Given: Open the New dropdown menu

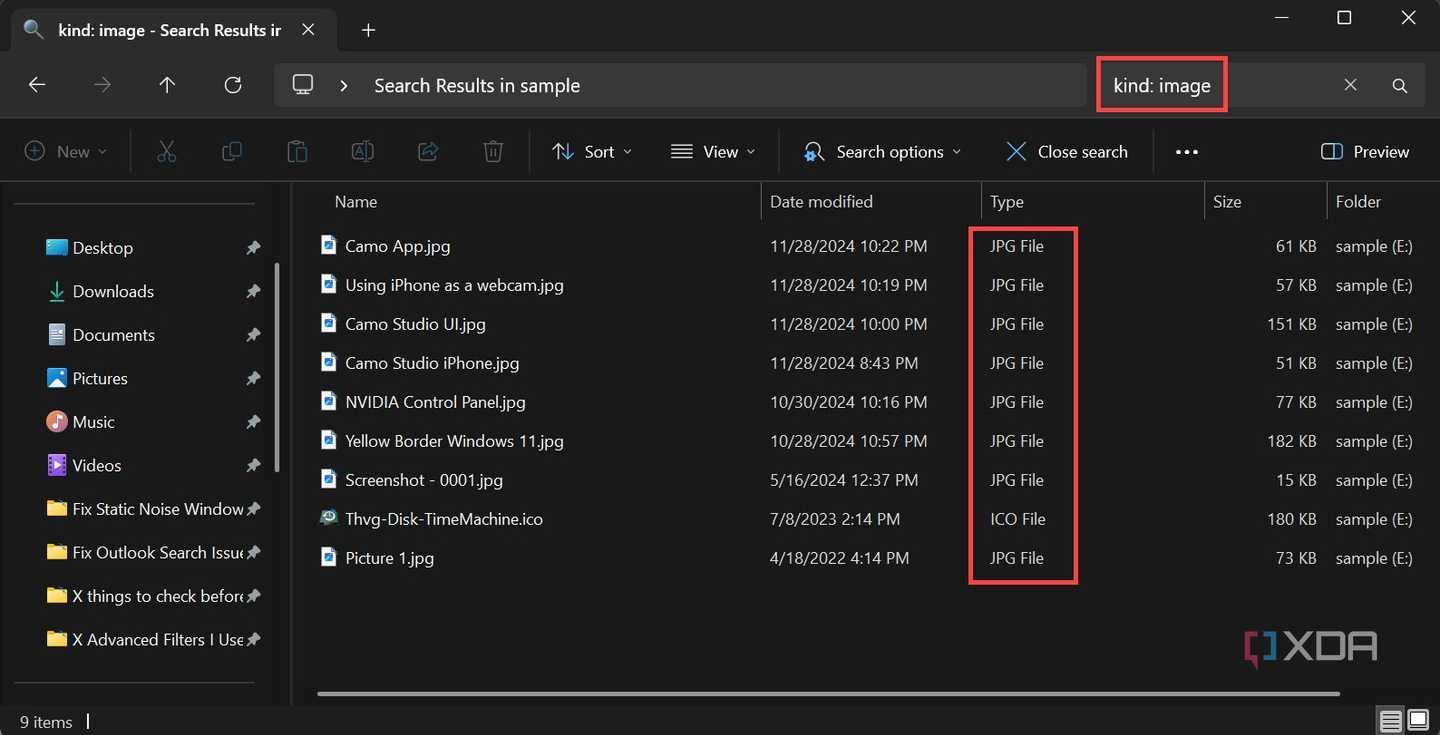Looking at the screenshot, I should (x=65, y=152).
